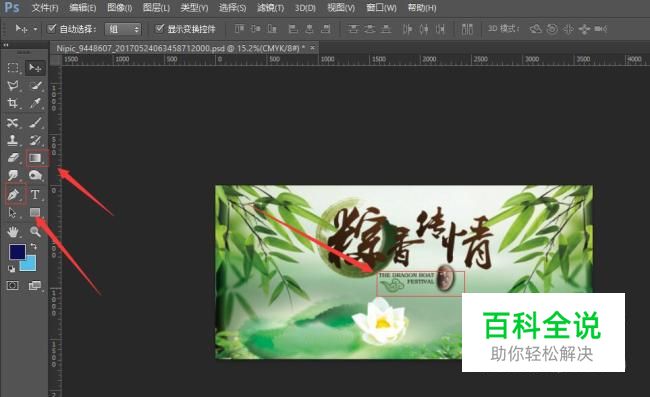Select the Gradient tool

(36, 158)
